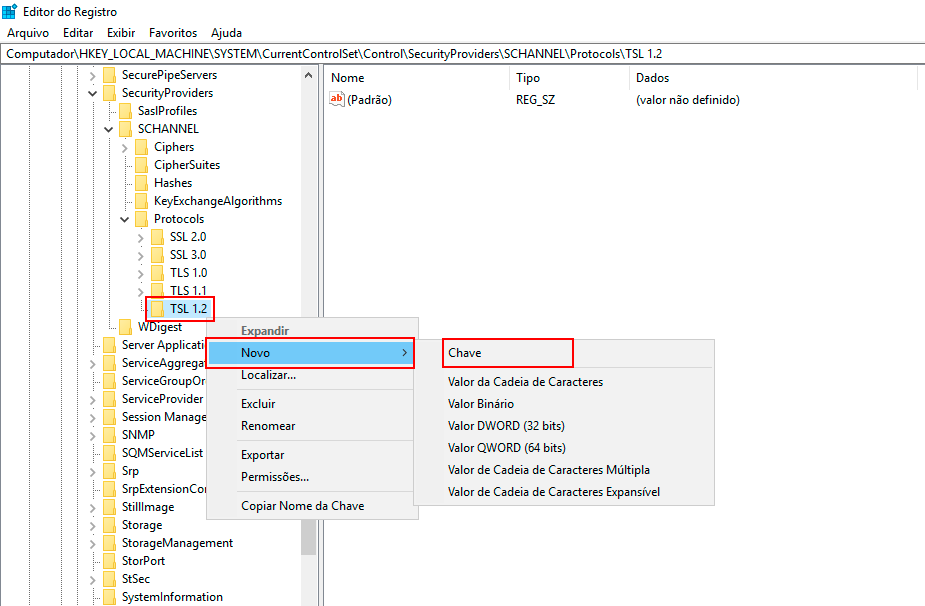
Task: Choose Novo in the context menu
Action: click(311, 353)
